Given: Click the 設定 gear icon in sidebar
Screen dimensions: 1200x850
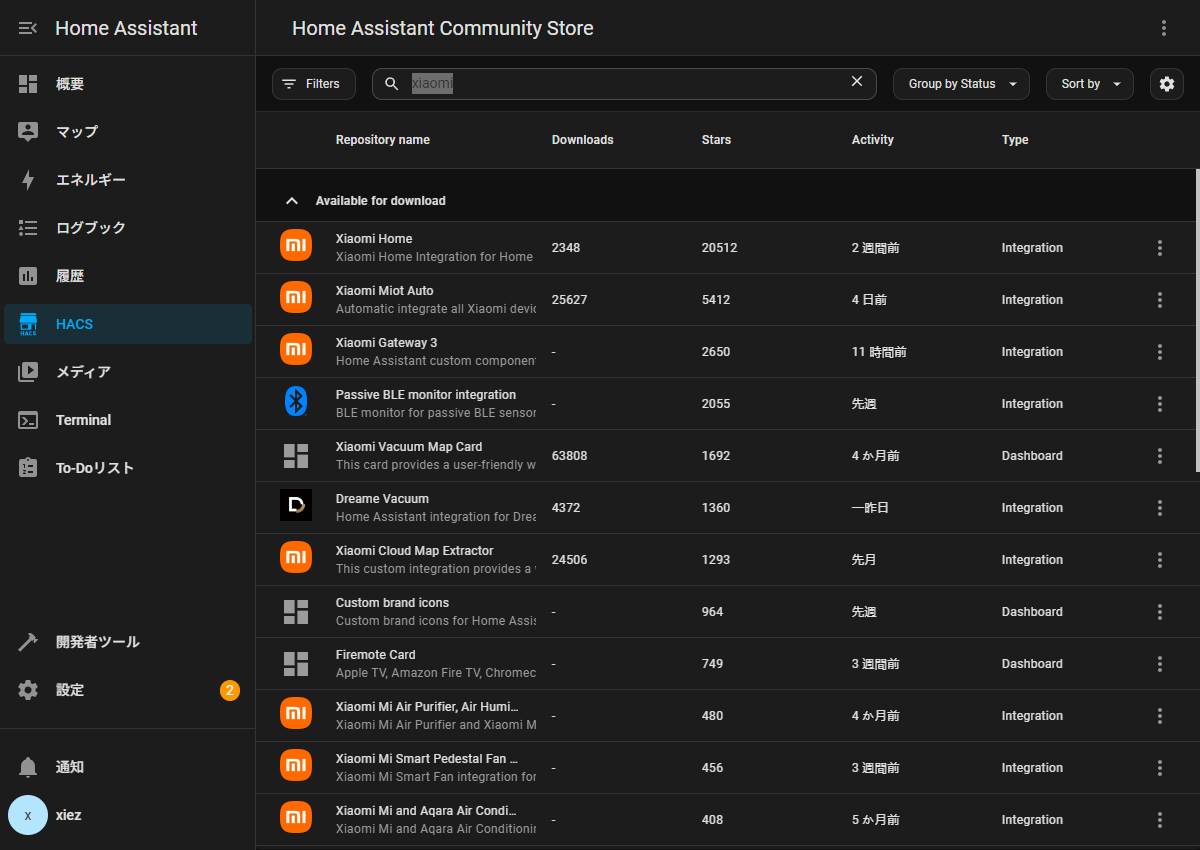Looking at the screenshot, I should coord(28,690).
